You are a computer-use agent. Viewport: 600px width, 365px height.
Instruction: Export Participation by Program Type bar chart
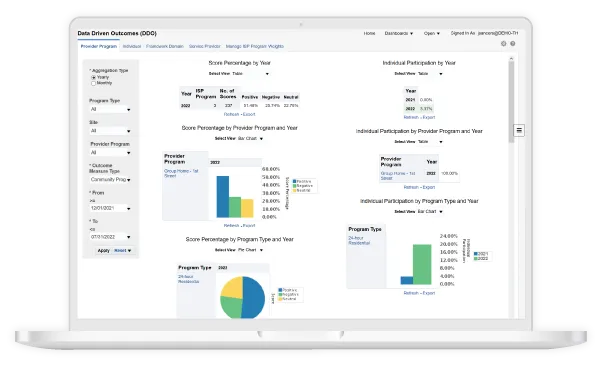tap(429, 293)
